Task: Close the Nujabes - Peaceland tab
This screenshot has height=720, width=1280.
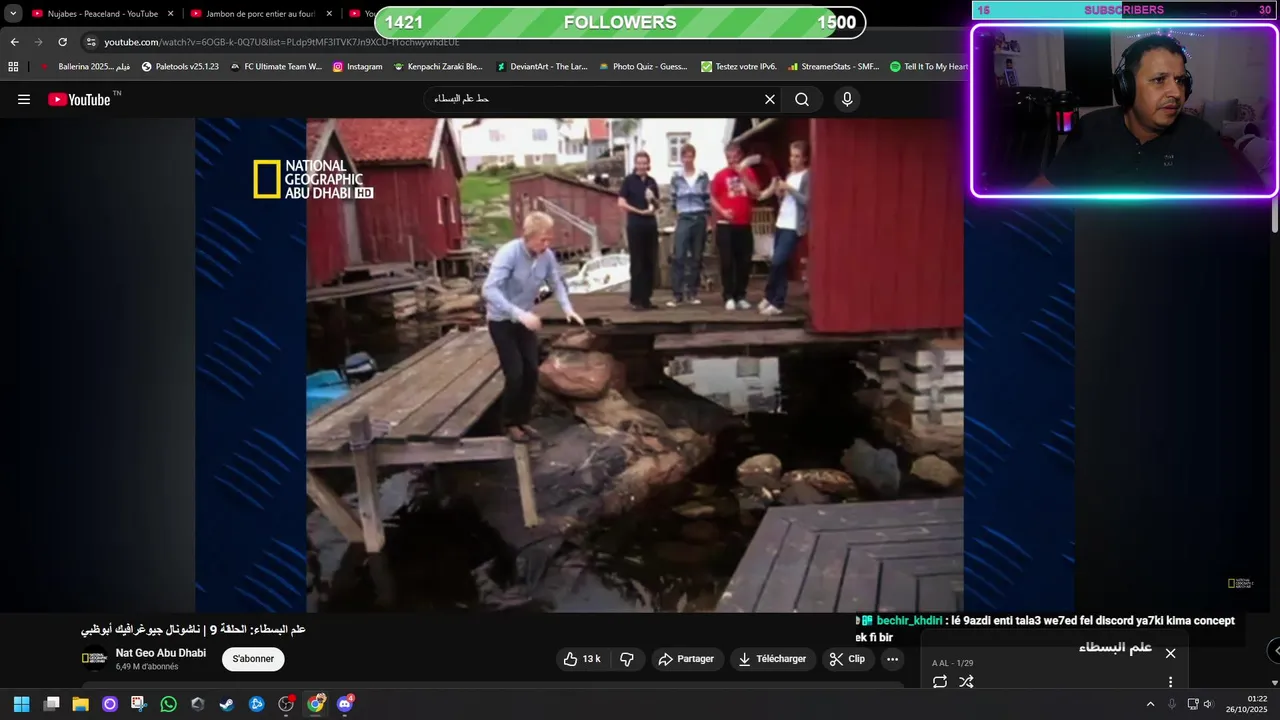Action: (170, 14)
